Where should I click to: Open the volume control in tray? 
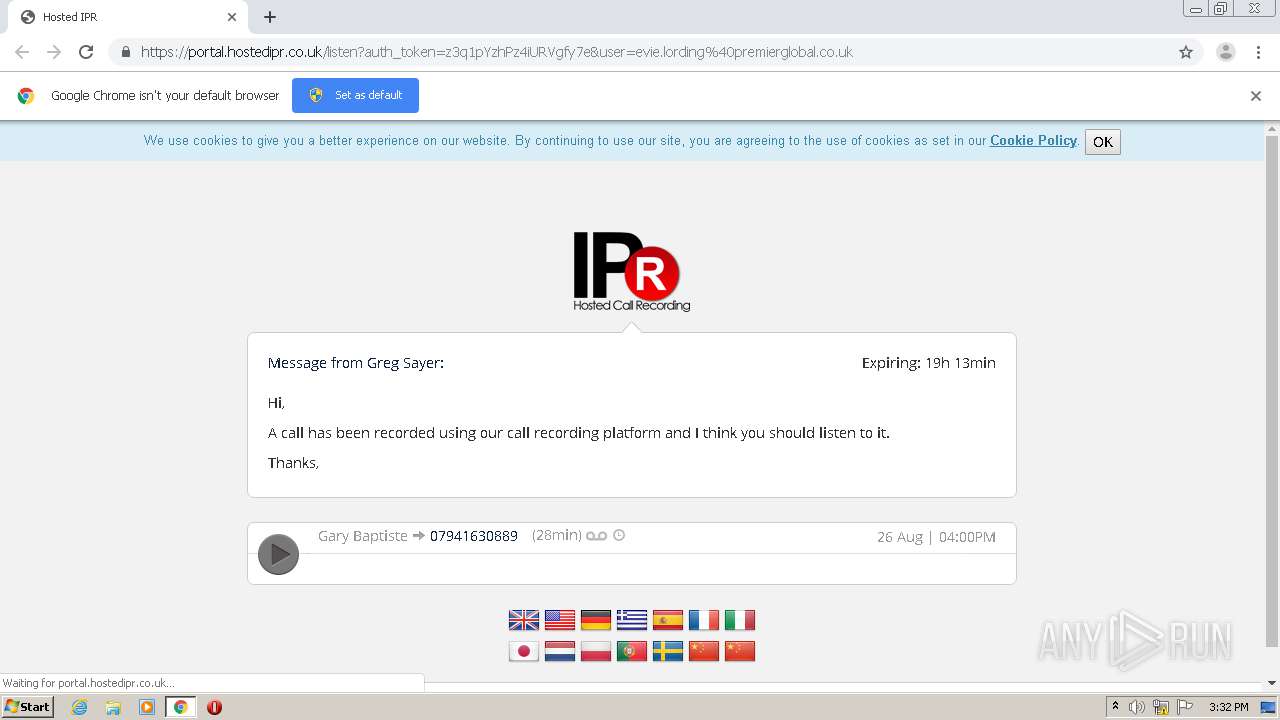1137,707
